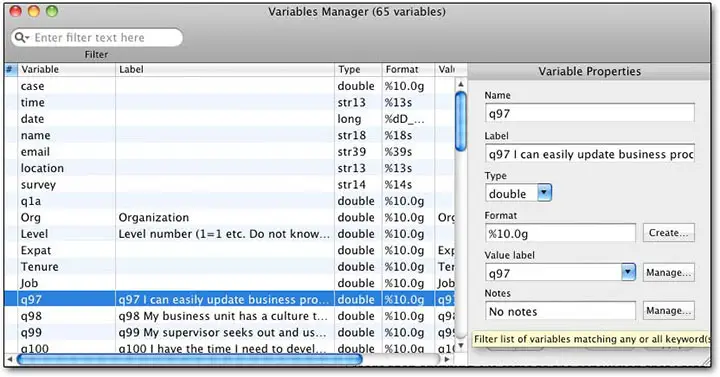The image size is (720, 377).
Task: Click the horizontal scrollbar right arrow
Action: [x=447, y=359]
